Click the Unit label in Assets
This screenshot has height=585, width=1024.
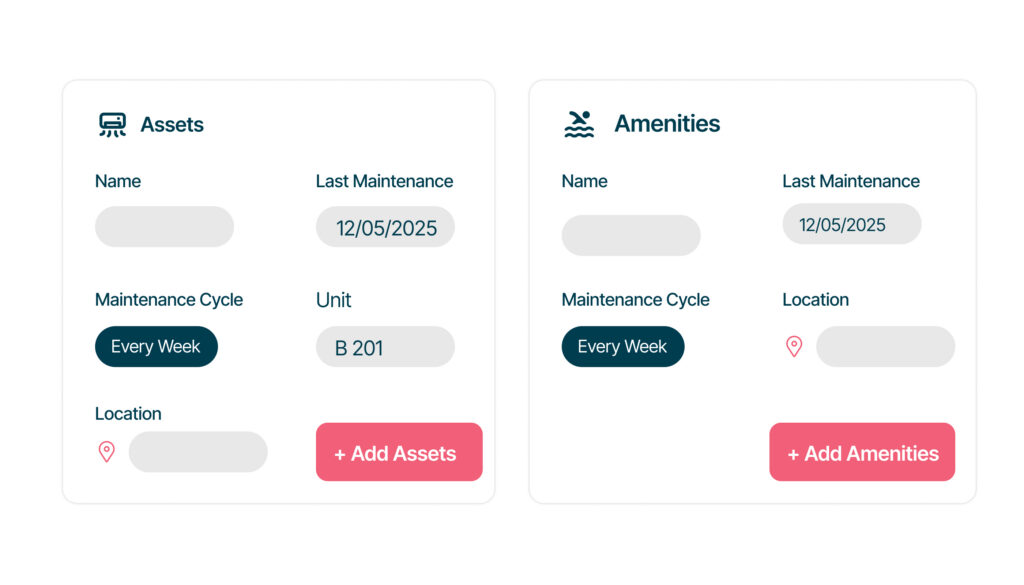(334, 300)
